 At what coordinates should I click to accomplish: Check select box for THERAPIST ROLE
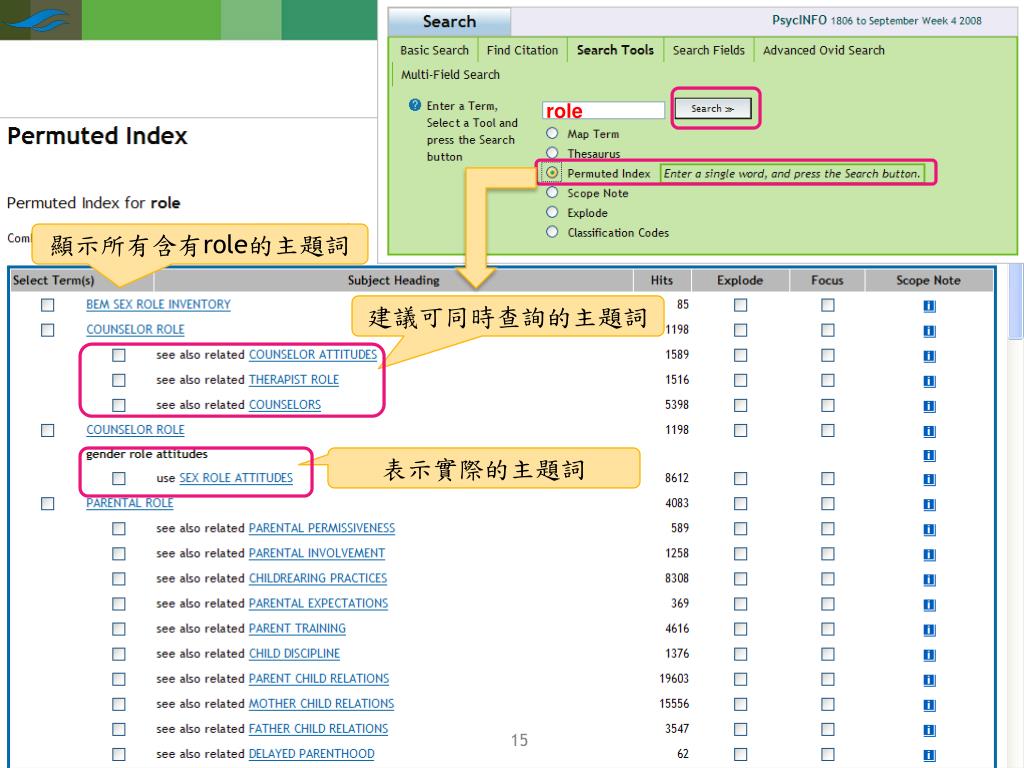click(119, 380)
